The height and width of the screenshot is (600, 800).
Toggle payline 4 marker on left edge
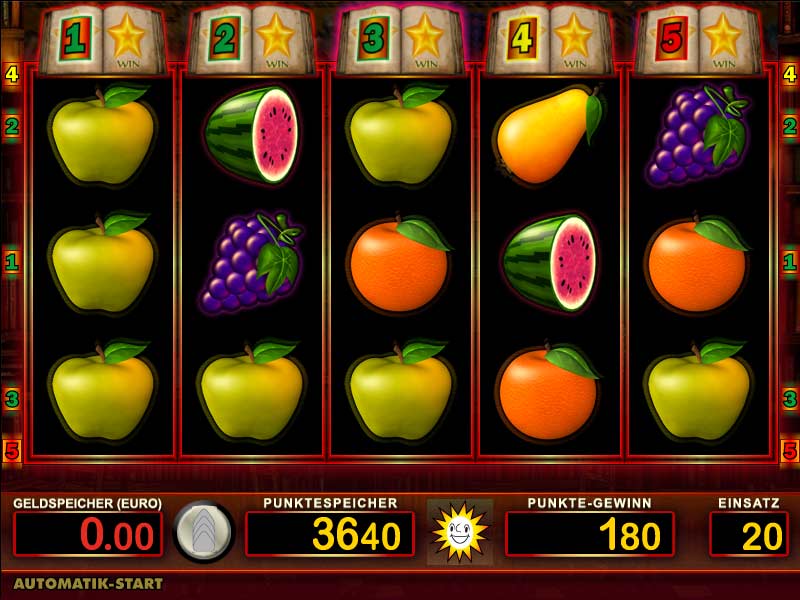[11, 74]
